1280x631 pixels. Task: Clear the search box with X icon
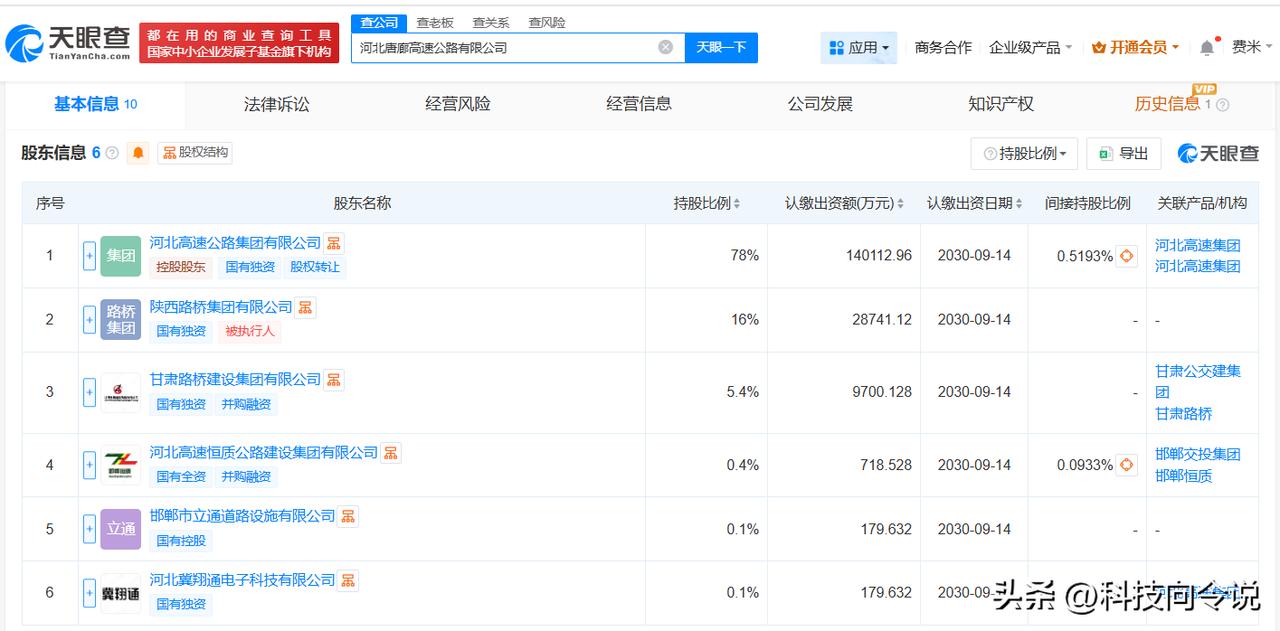coord(665,47)
